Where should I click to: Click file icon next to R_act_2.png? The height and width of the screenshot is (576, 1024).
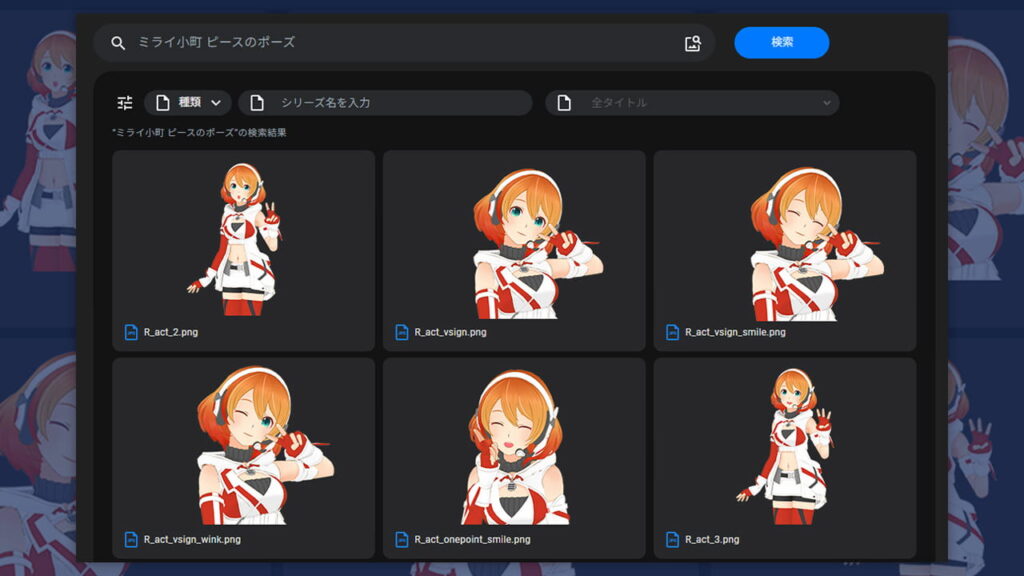point(131,332)
